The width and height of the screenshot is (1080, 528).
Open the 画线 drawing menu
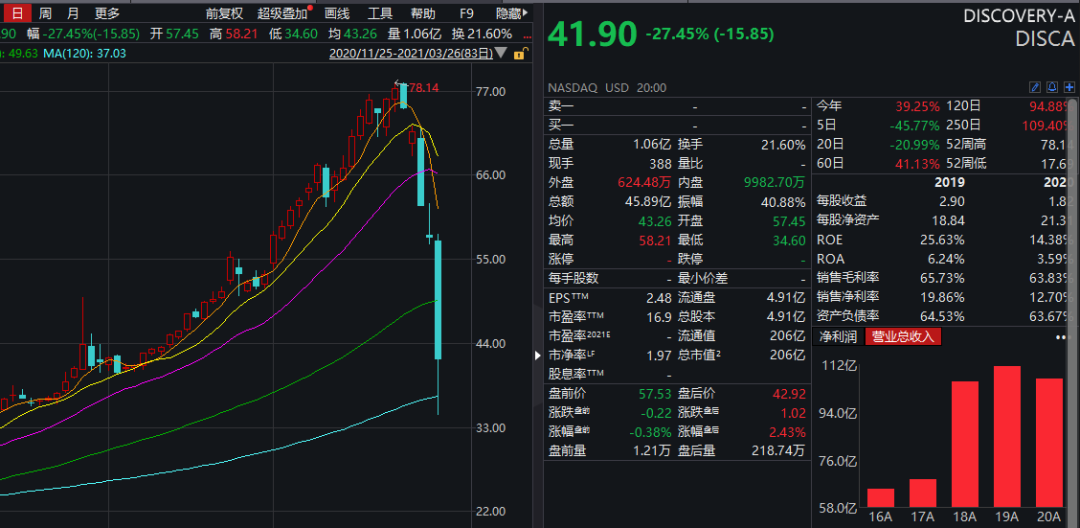click(337, 13)
